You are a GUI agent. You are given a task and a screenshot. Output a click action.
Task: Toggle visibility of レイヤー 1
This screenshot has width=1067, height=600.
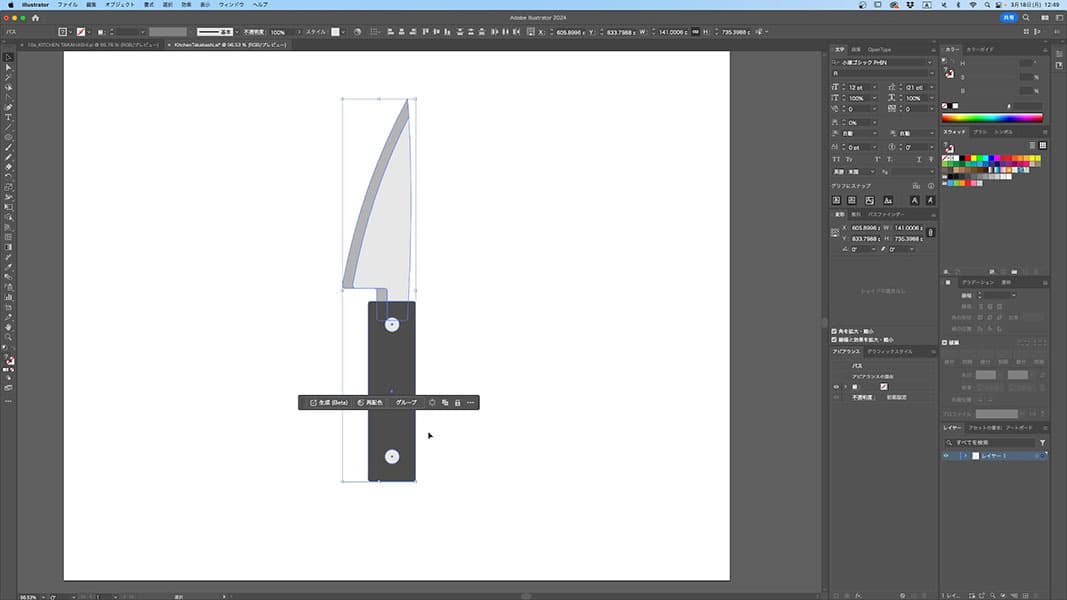(x=947, y=456)
